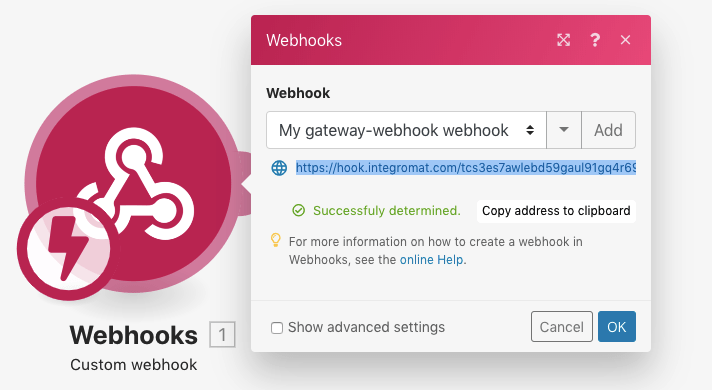Enable Show advanced settings checkbox

pyautogui.click(x=277, y=328)
